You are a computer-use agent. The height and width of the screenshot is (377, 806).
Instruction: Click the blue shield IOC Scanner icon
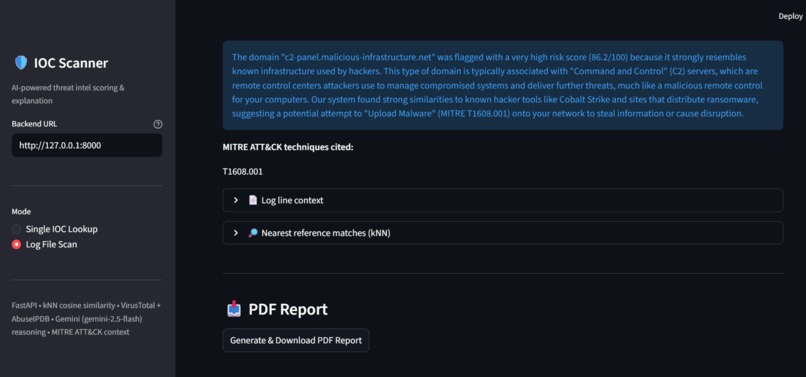click(21, 63)
